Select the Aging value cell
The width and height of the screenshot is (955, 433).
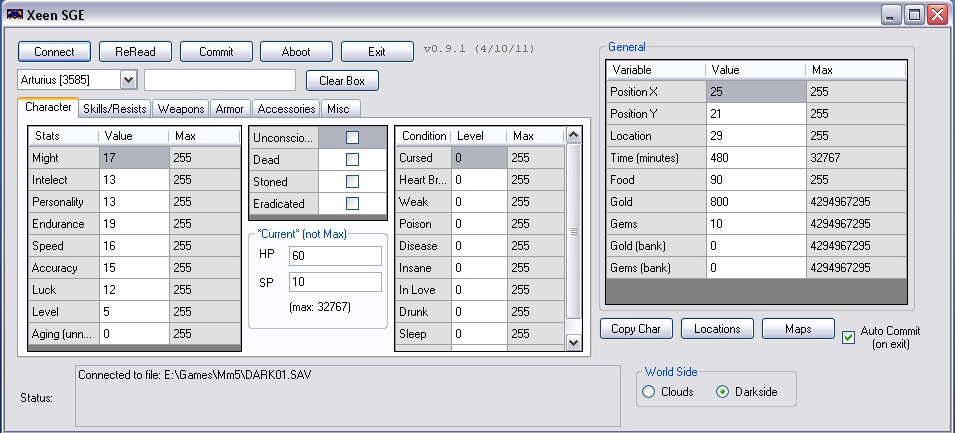click(x=134, y=333)
